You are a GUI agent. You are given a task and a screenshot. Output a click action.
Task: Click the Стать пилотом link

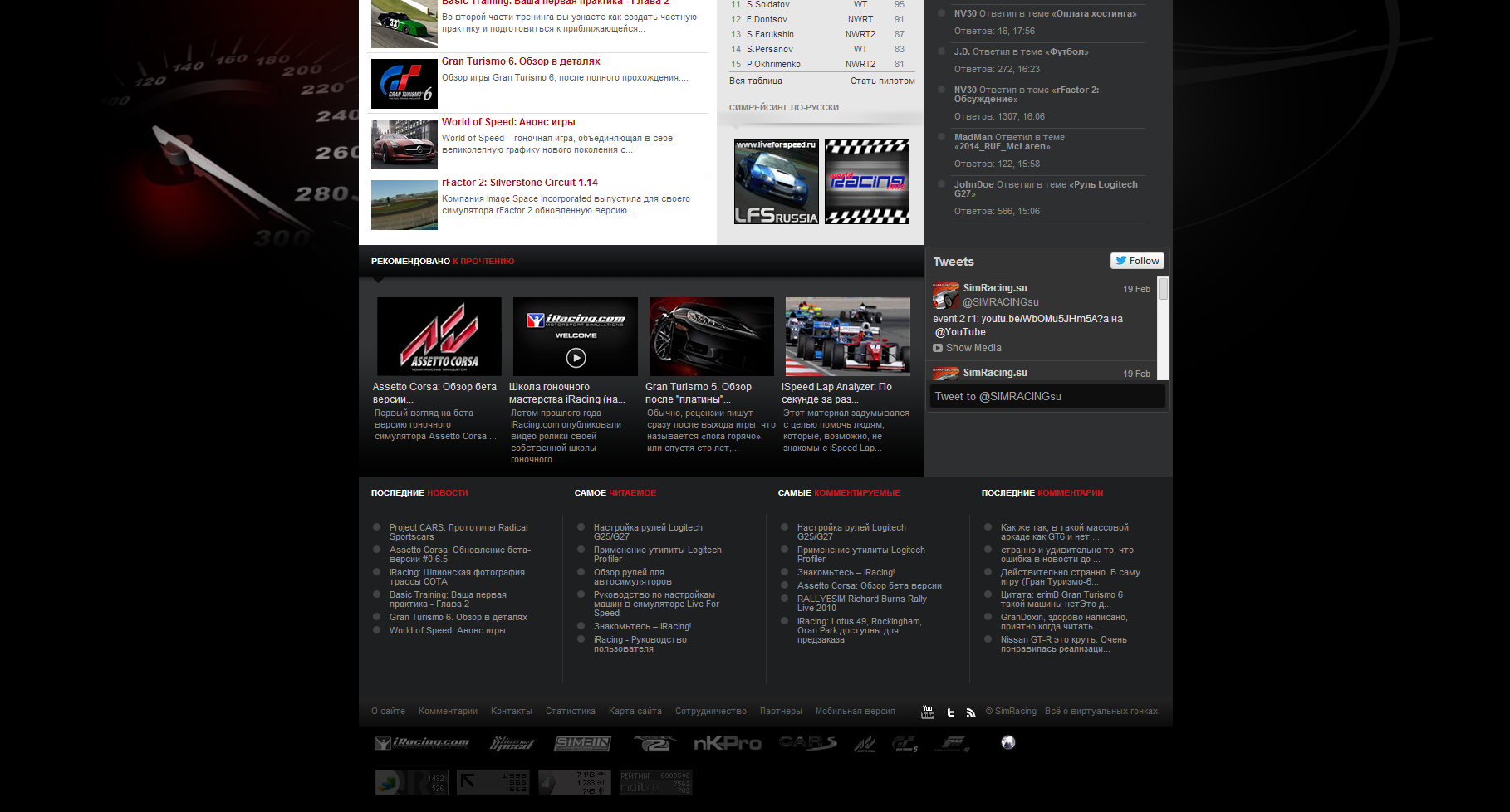pyautogui.click(x=882, y=81)
